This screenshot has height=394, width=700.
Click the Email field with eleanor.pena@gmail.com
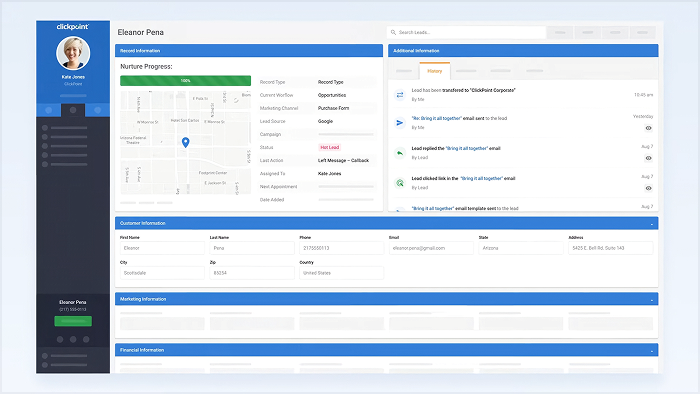431,248
